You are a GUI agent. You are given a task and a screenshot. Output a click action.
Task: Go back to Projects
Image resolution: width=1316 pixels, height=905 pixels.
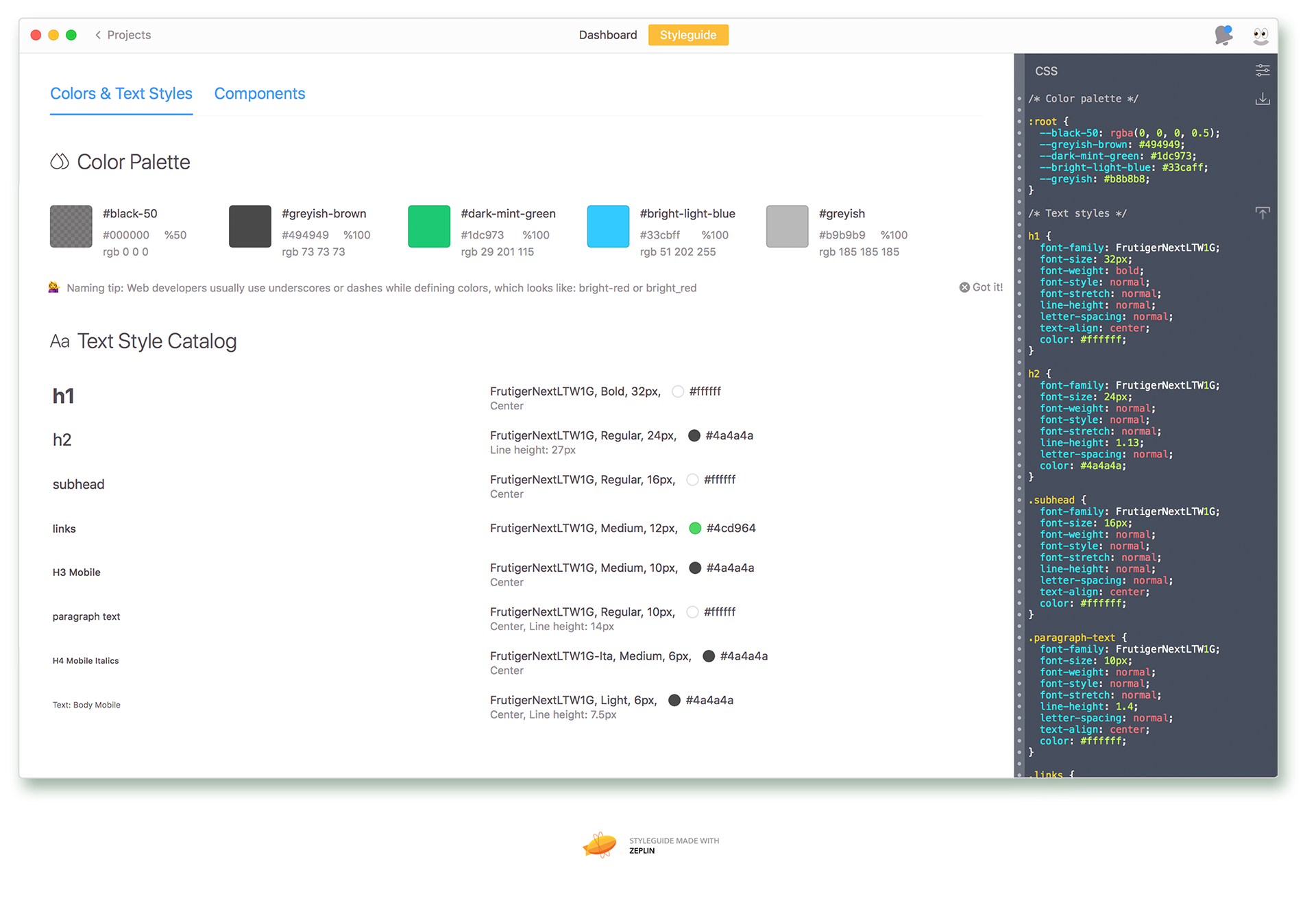point(123,35)
